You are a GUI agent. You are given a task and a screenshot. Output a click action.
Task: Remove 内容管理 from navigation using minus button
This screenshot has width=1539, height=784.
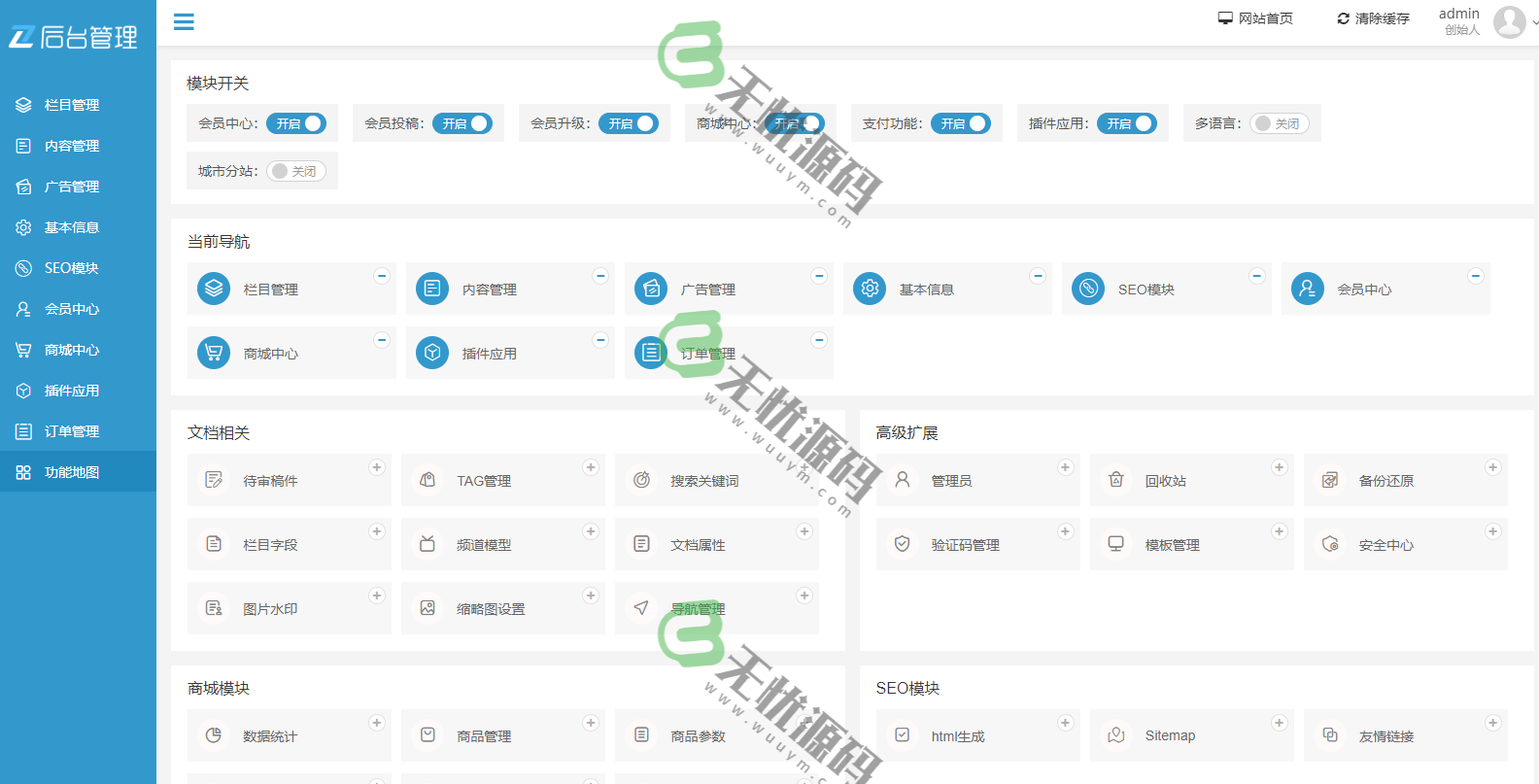coord(600,276)
